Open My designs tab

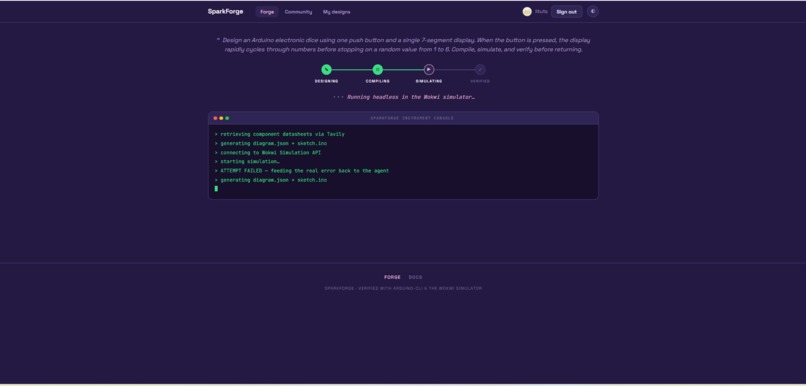336,12
